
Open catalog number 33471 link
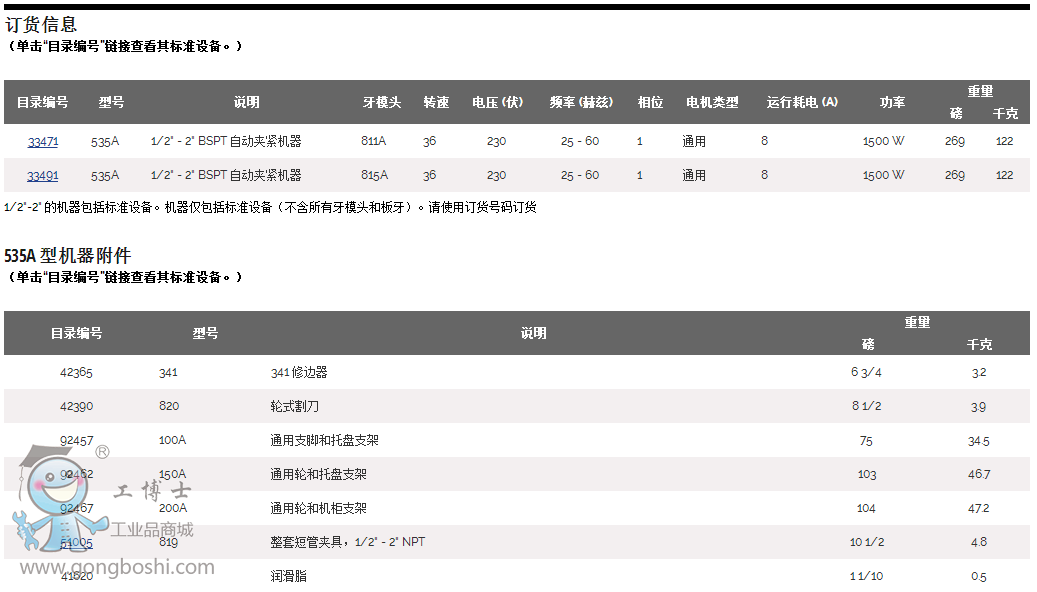(42, 142)
